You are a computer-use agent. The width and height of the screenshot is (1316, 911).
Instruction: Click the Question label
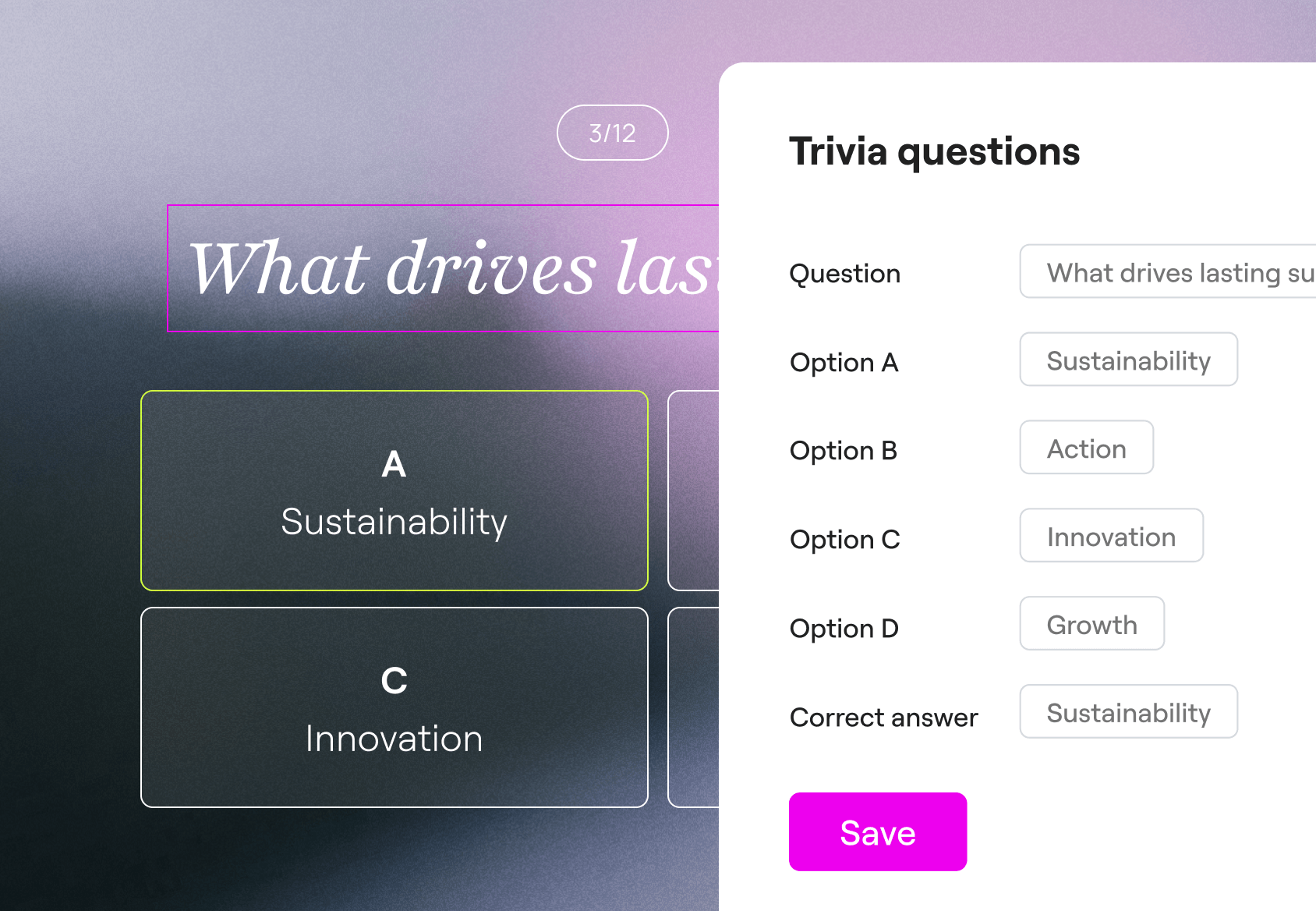(845, 274)
